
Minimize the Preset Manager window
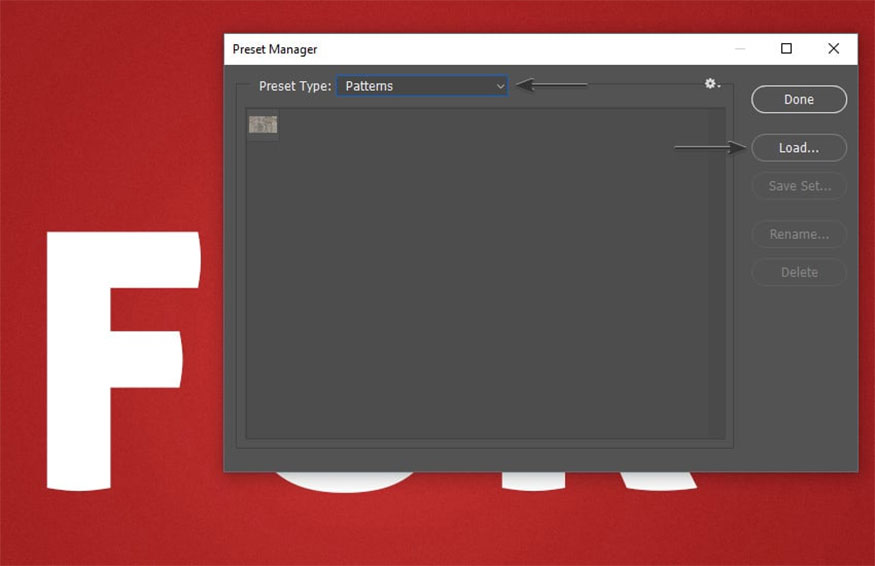[x=740, y=49]
